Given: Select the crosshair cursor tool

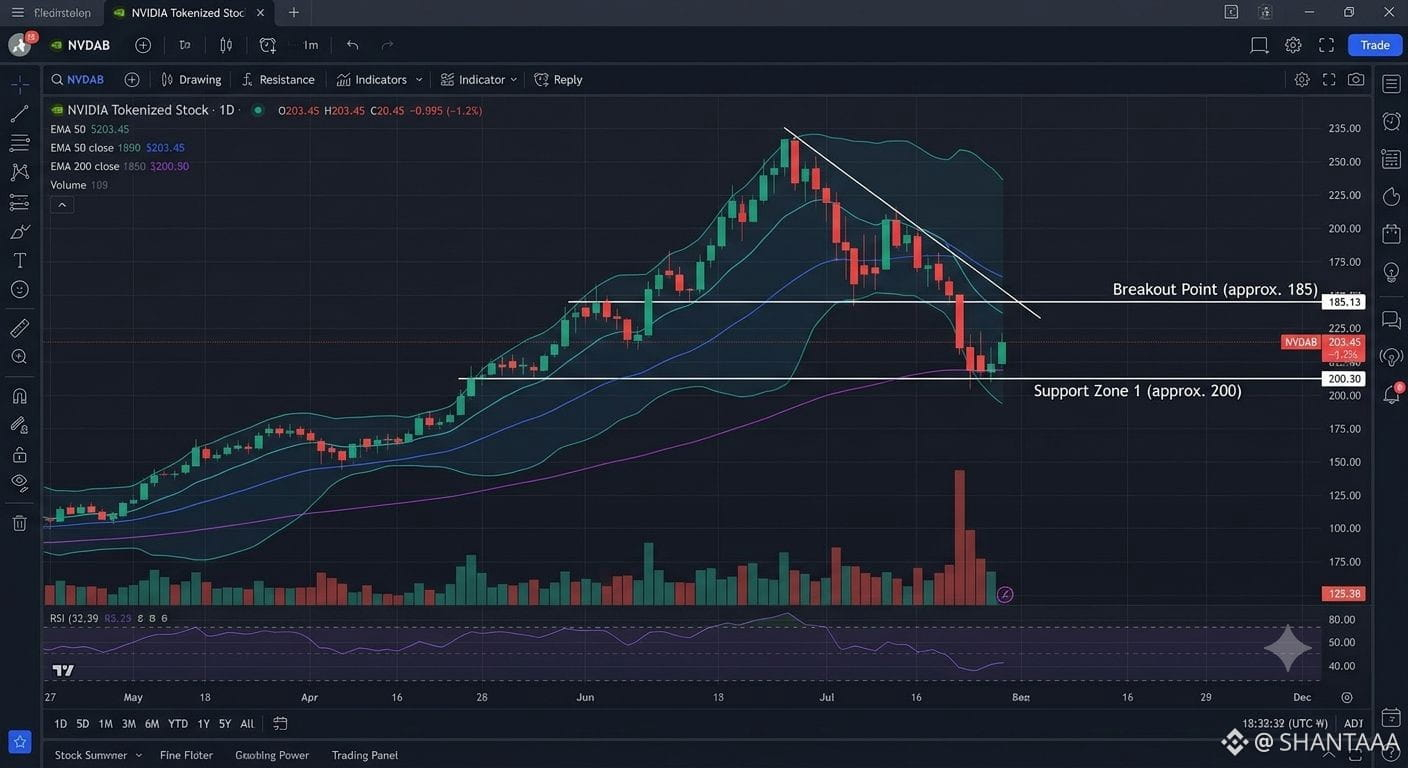Looking at the screenshot, I should click(19, 85).
